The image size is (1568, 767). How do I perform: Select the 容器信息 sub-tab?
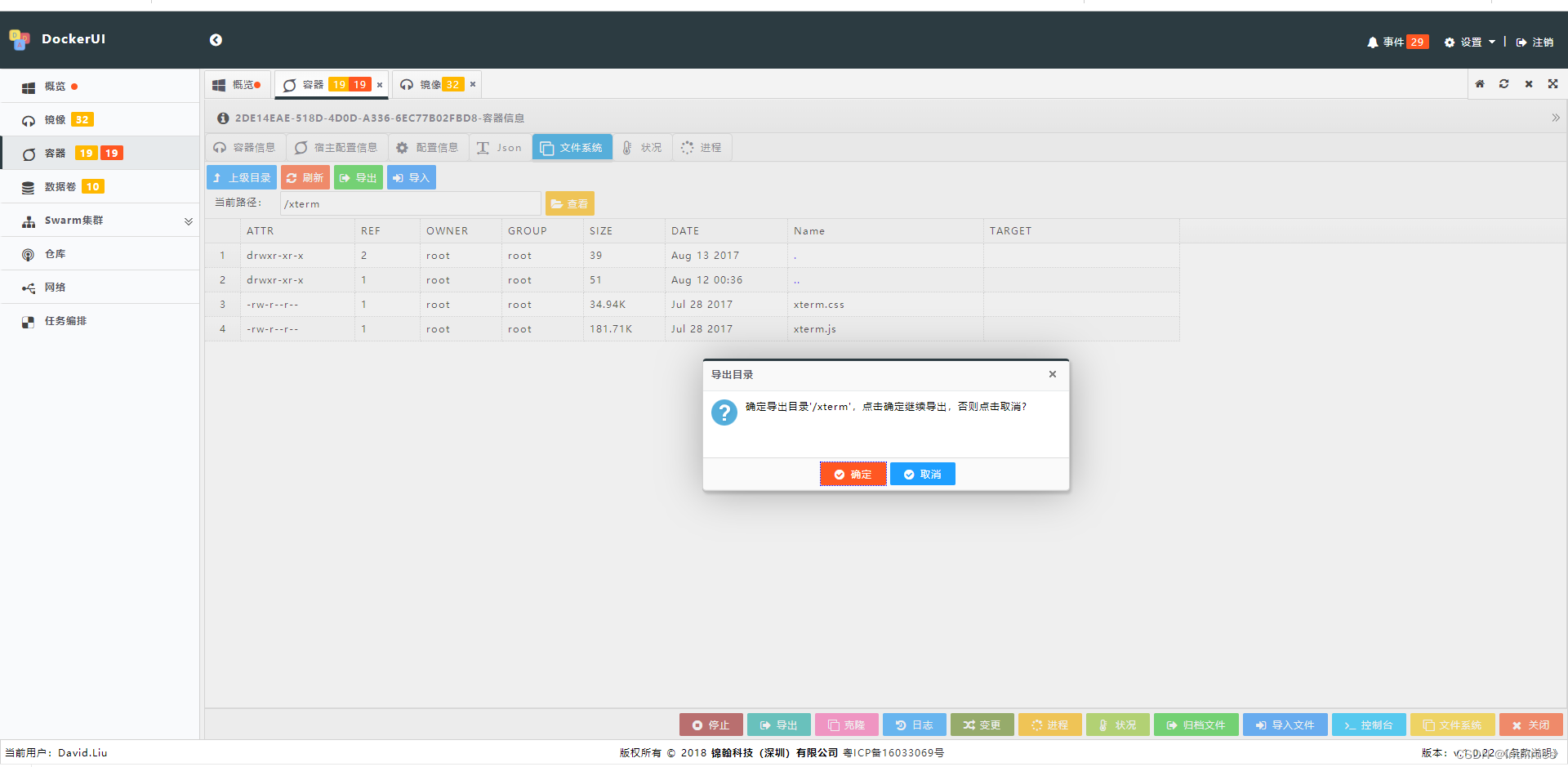pos(245,147)
